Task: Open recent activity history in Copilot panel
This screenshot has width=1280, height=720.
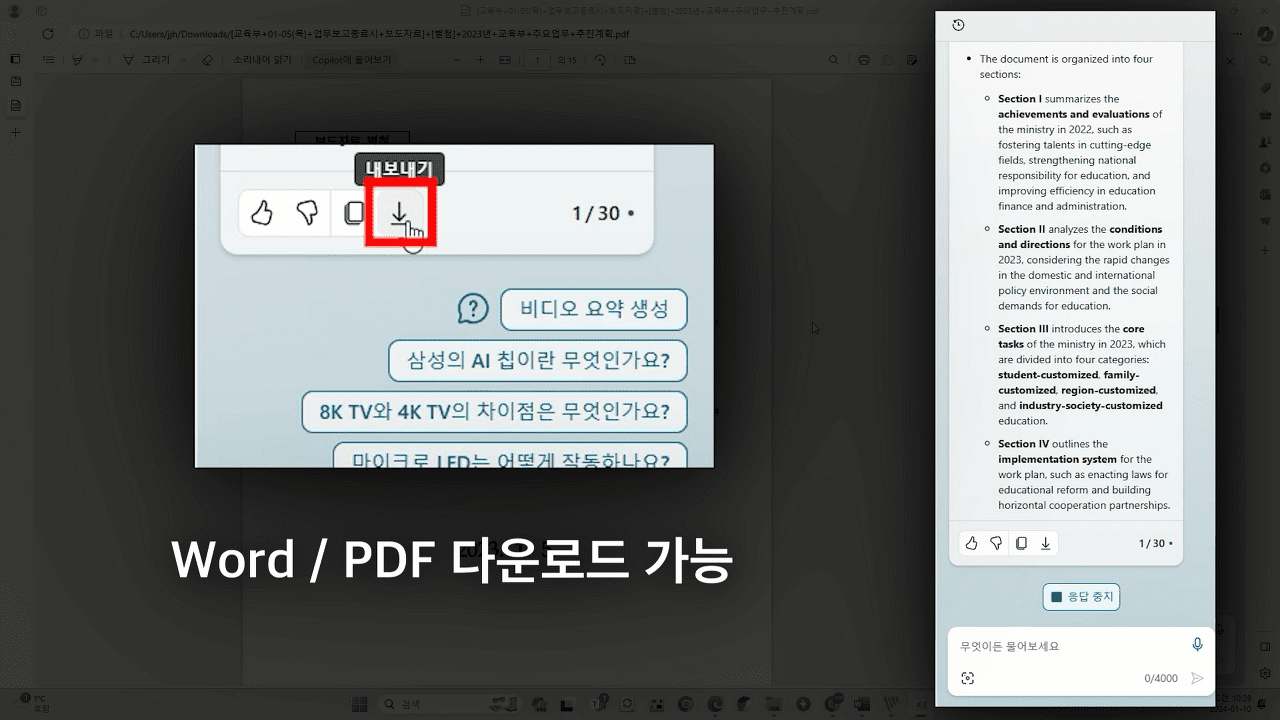Action: (x=959, y=25)
